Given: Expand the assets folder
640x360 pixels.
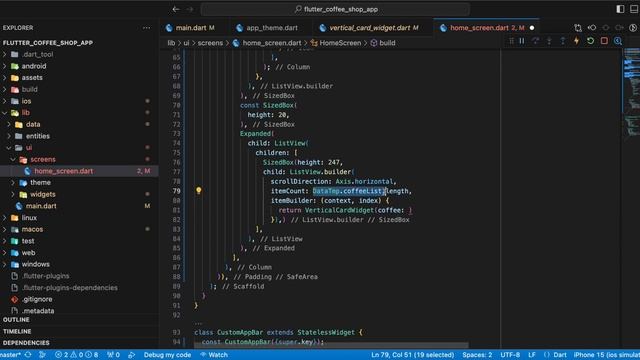Looking at the screenshot, I should click(x=32, y=78).
